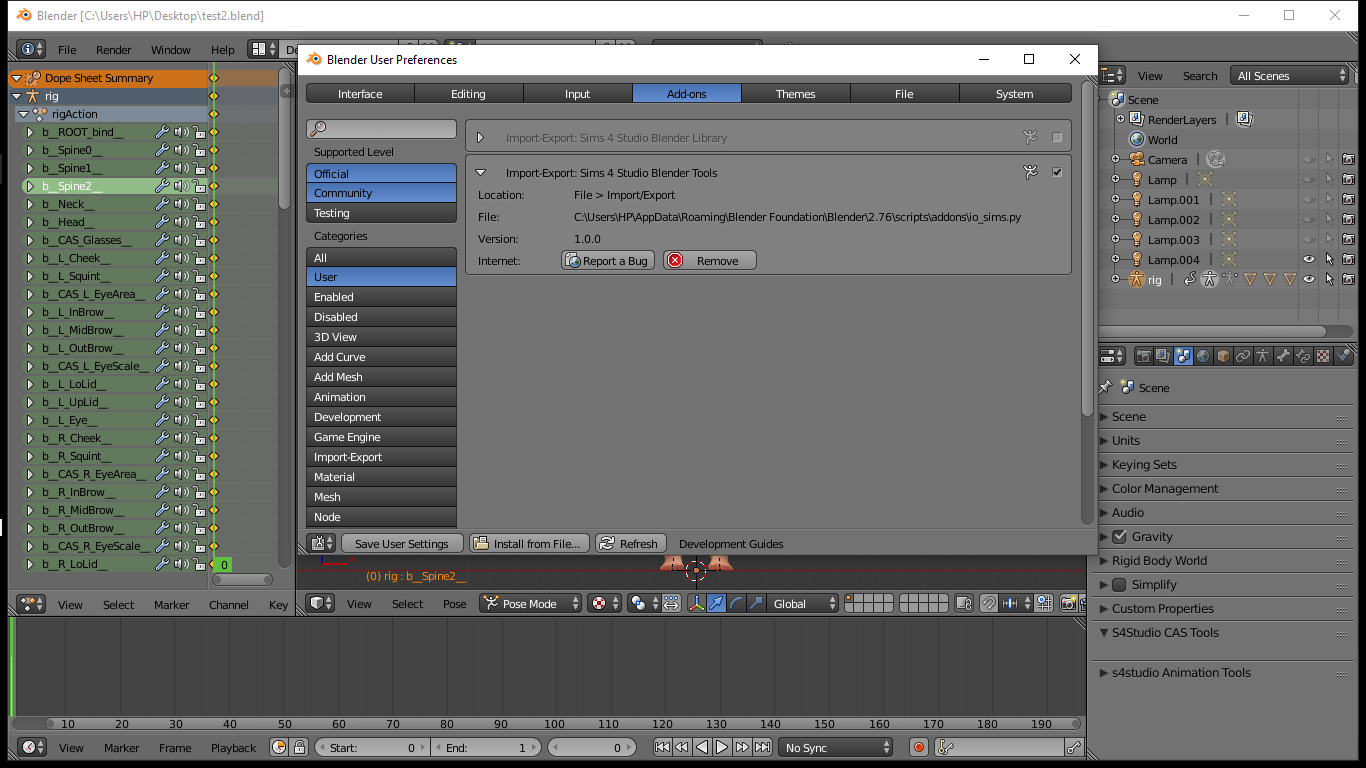Refresh the add-ons list

click(631, 543)
